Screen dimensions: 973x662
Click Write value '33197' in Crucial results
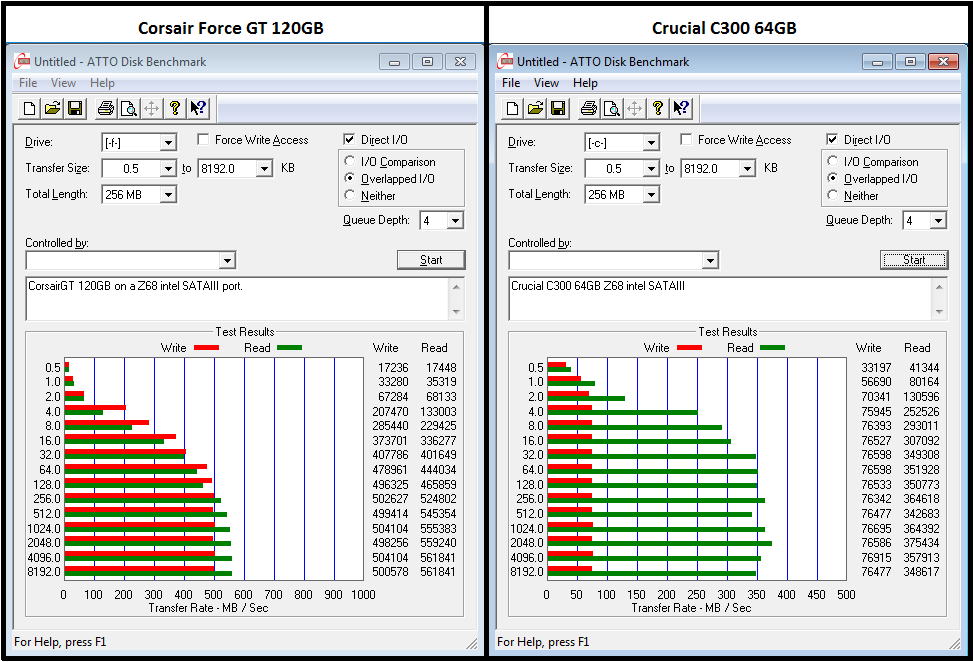(876, 367)
